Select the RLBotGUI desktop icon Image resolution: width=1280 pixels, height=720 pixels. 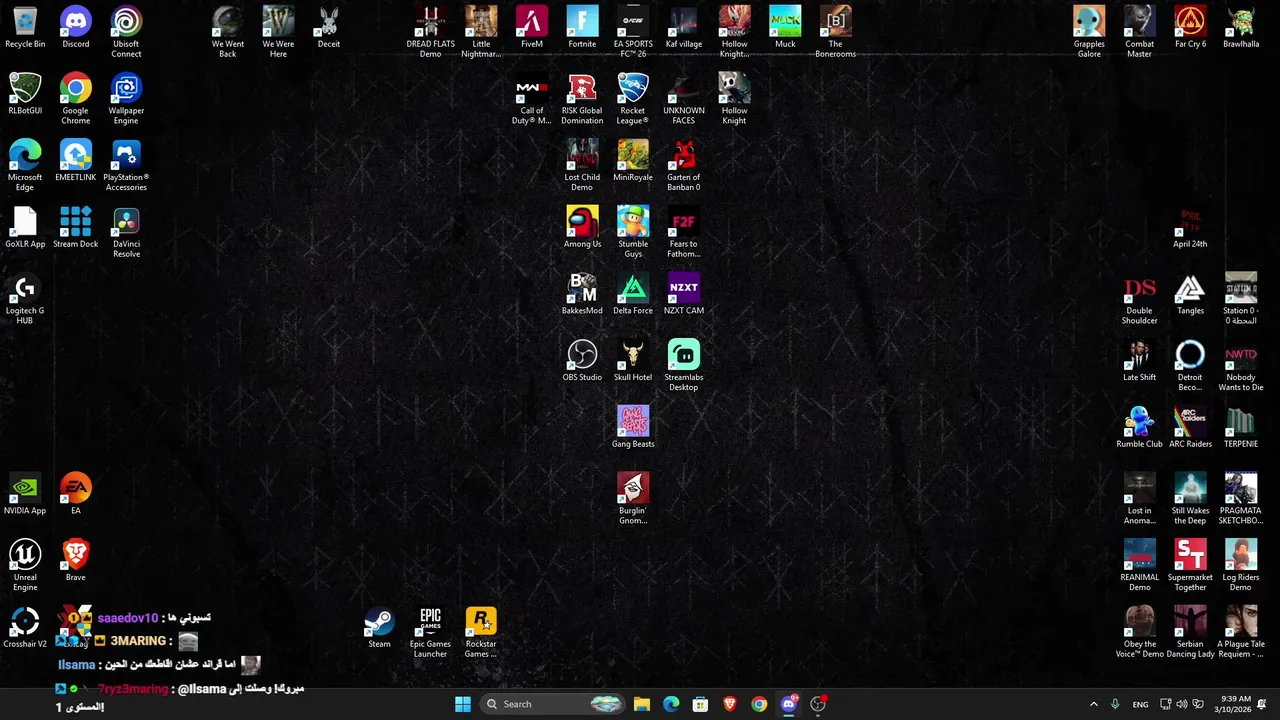coord(25,95)
